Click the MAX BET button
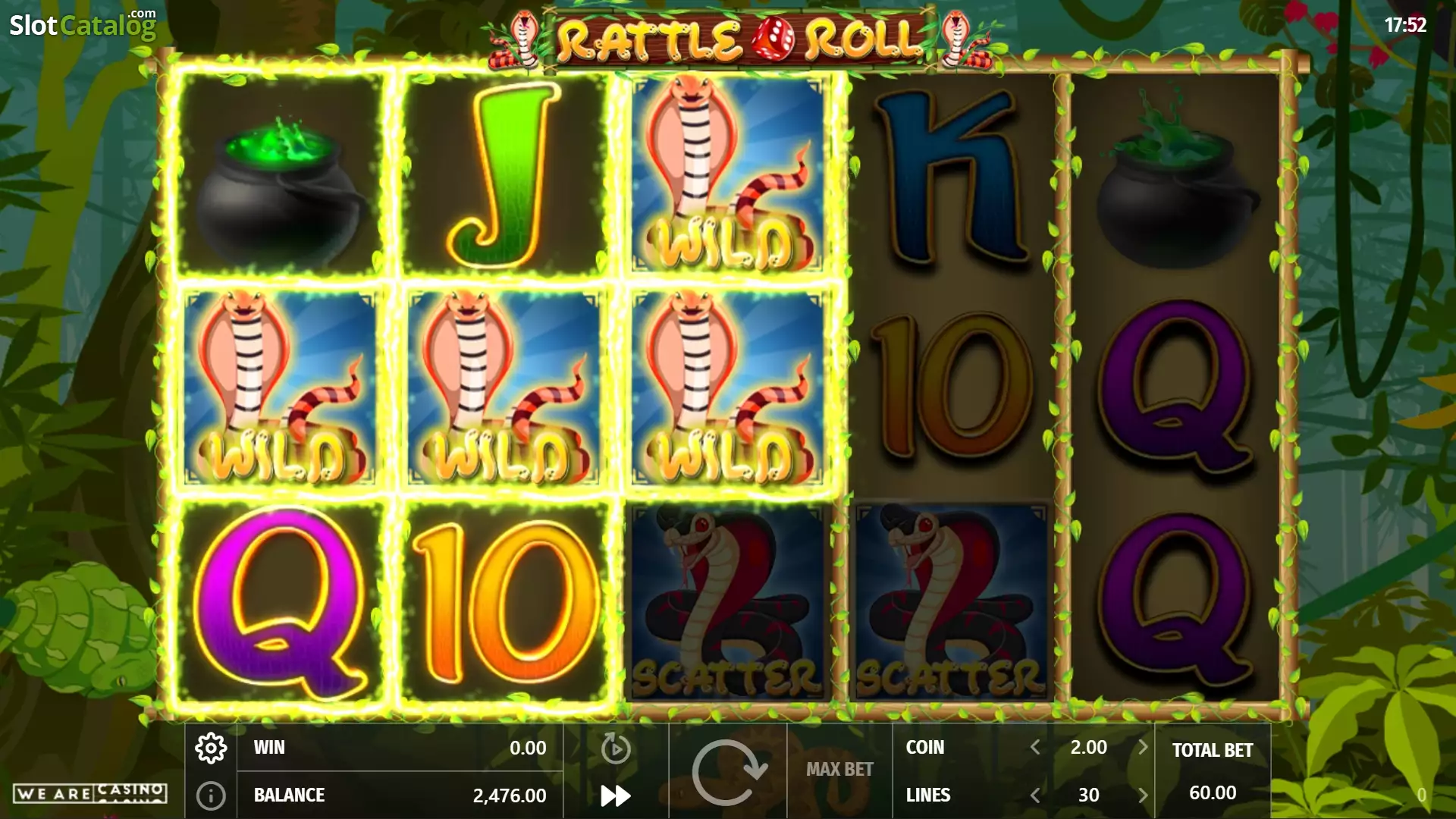The width and height of the screenshot is (1456, 819). pyautogui.click(x=839, y=769)
